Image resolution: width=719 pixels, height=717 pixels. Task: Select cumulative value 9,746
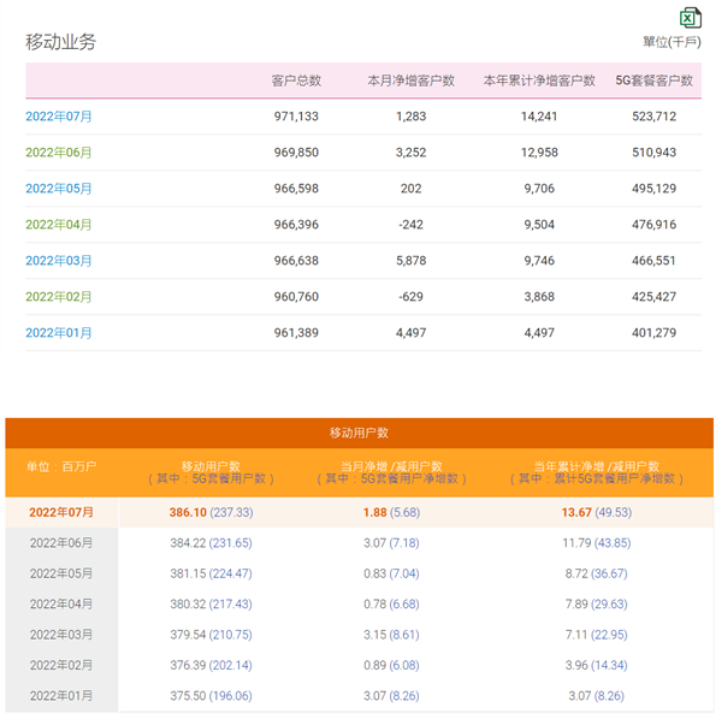pos(539,261)
